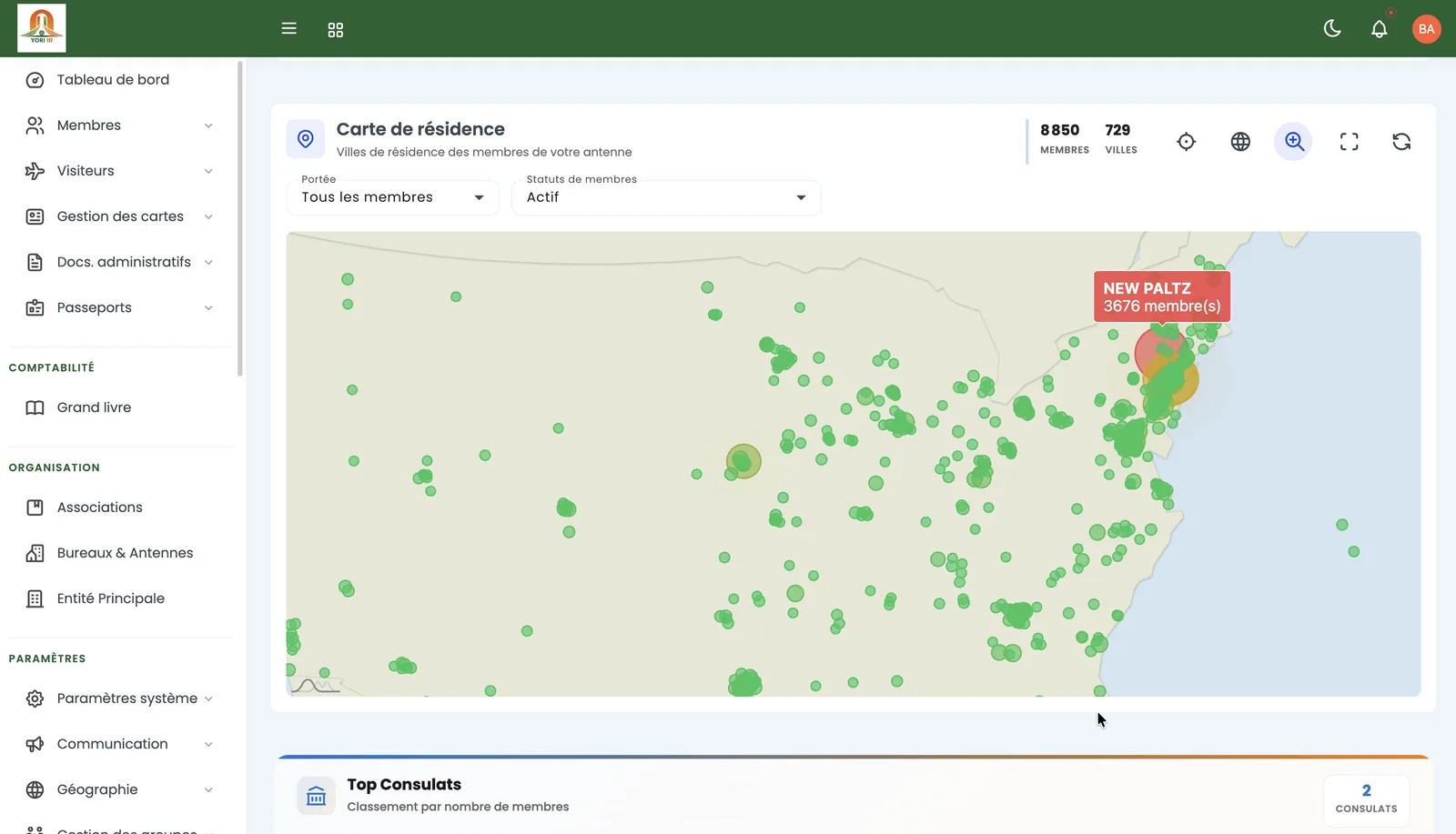Click the locate-me crosshair icon
Image resolution: width=1456 pixels, height=834 pixels.
tap(1186, 142)
